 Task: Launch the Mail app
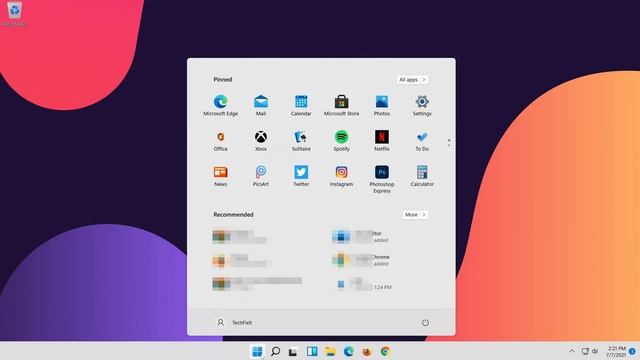[x=261, y=105]
